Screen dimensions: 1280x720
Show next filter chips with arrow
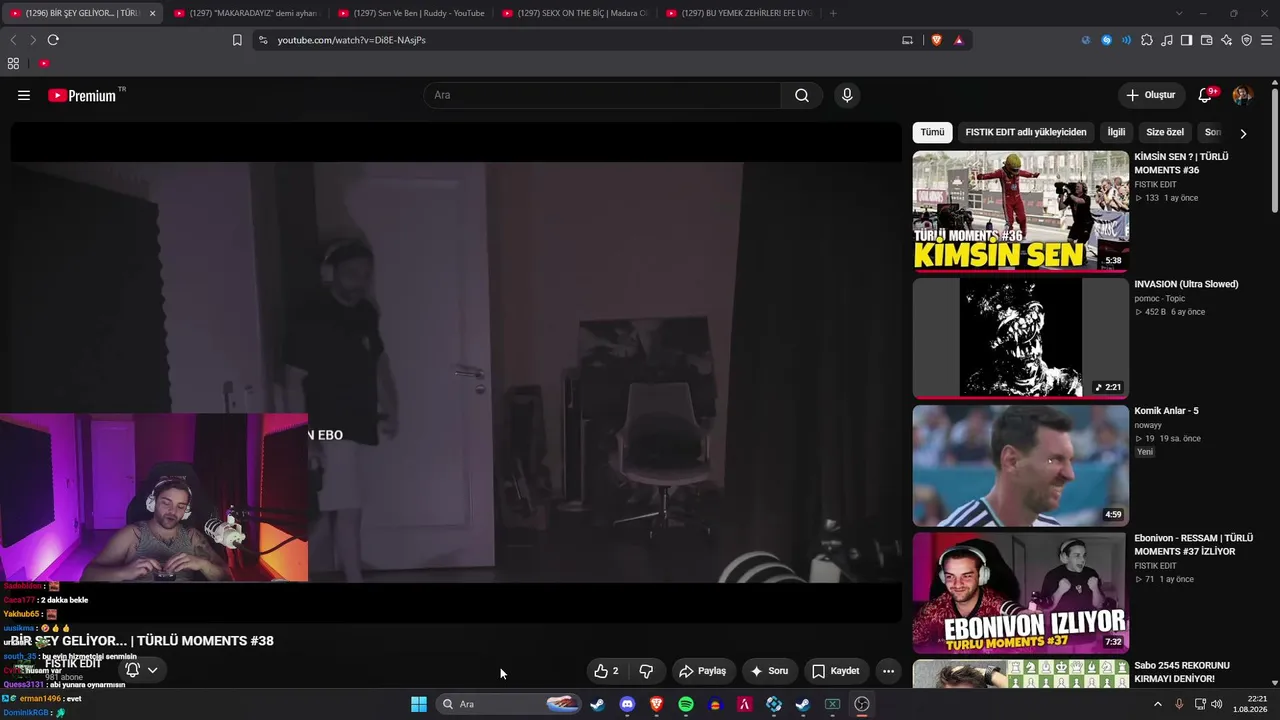pyautogui.click(x=1243, y=133)
